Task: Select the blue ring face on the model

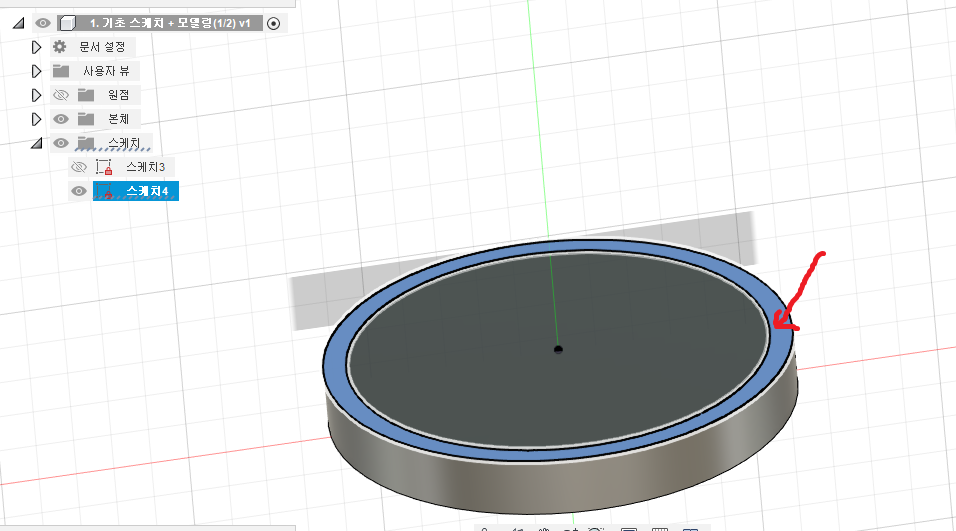Action: (x=337, y=366)
